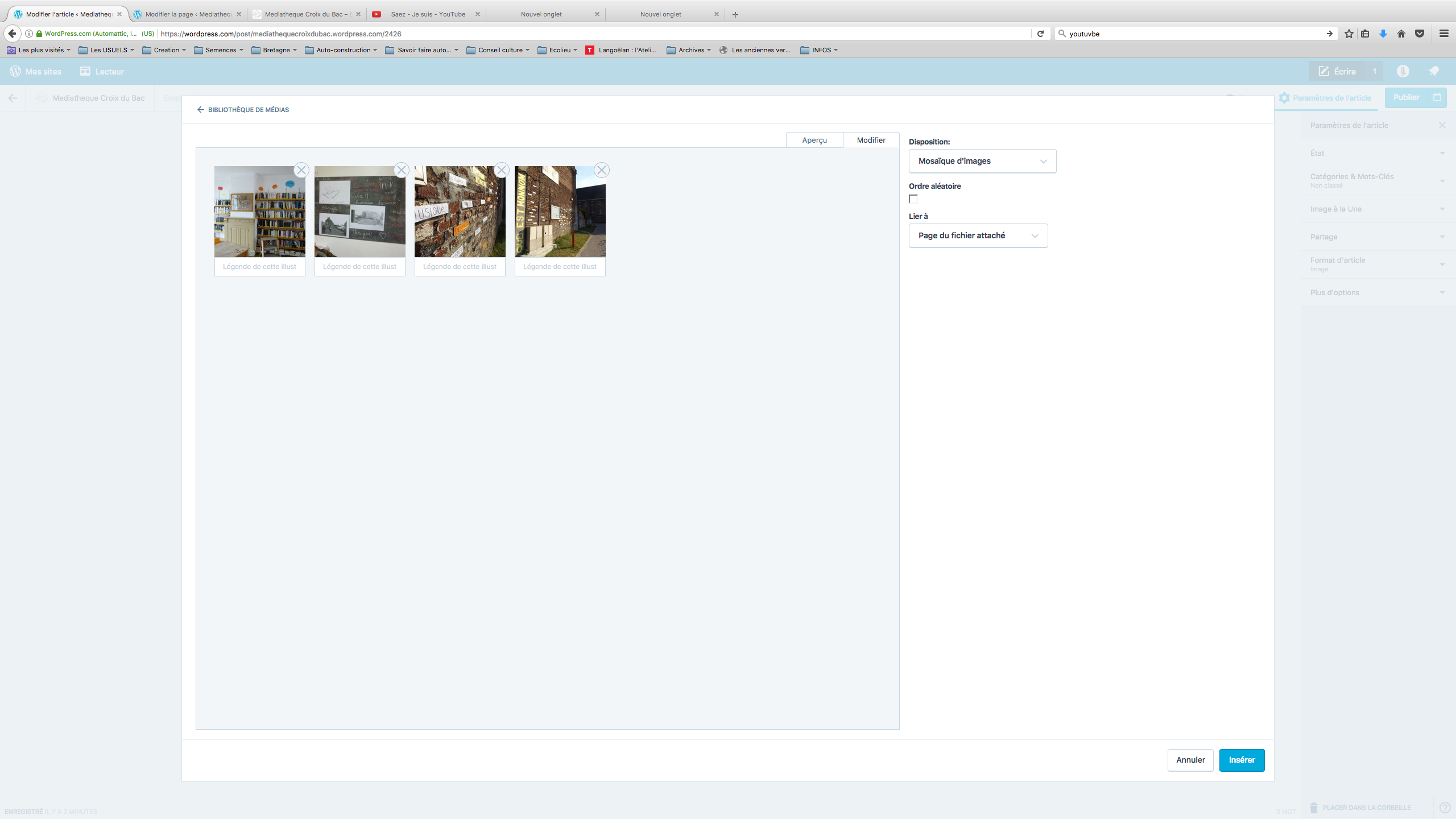Remove the MUSIQUE brick wall photo

click(502, 170)
